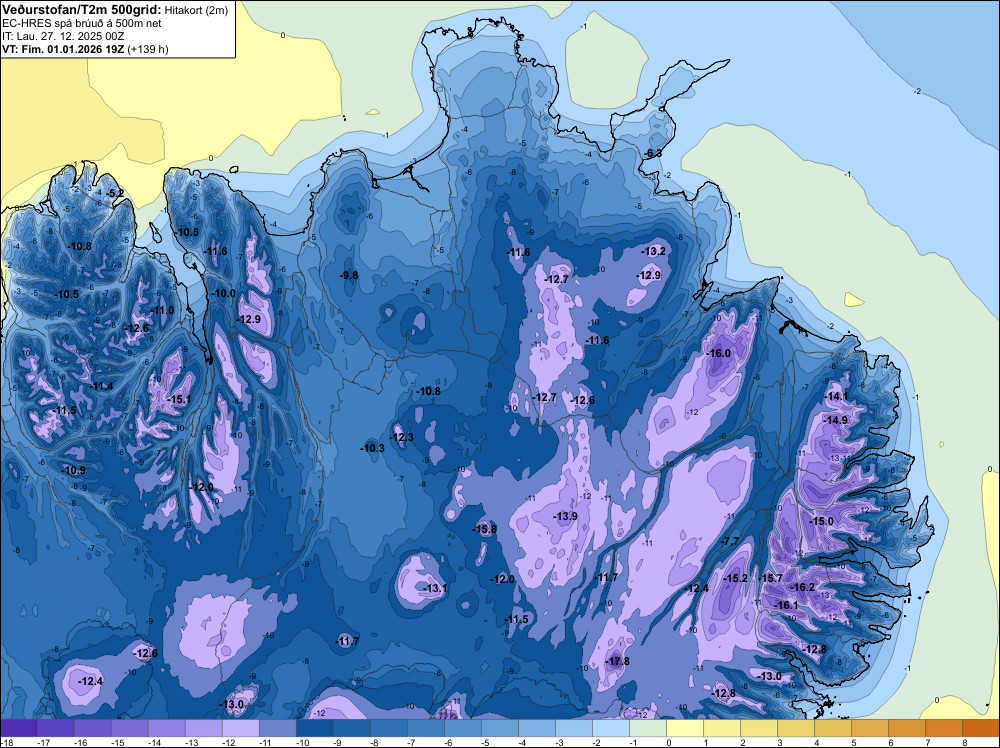
Task: Click the -15.2 temperature value
Action: [x=735, y=578]
